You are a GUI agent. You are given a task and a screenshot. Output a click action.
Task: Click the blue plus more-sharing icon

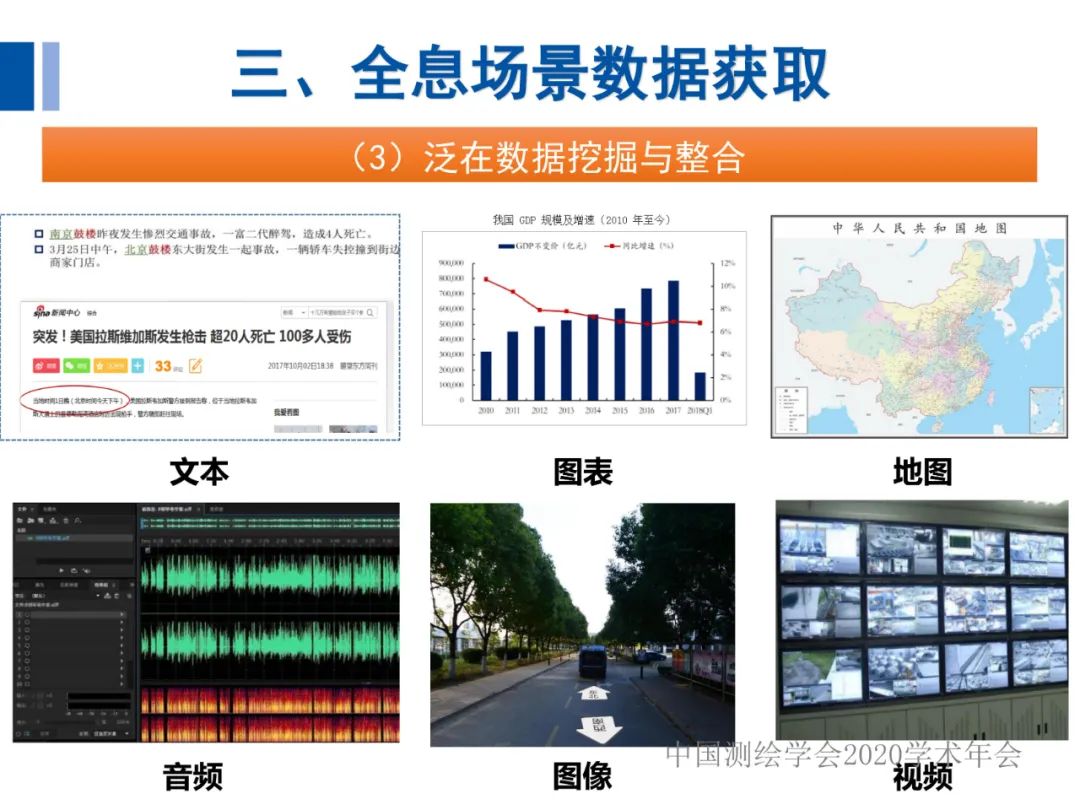(137, 365)
